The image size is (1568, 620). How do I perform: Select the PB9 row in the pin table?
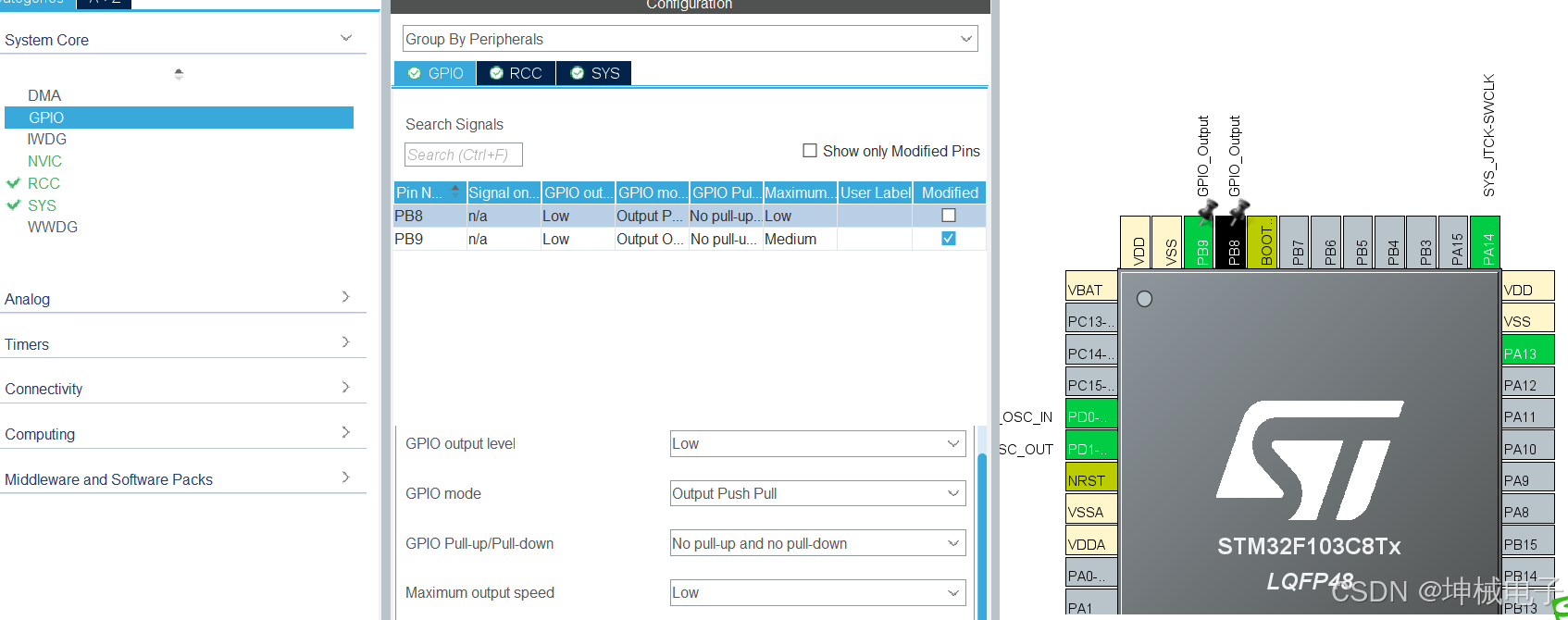[690, 239]
